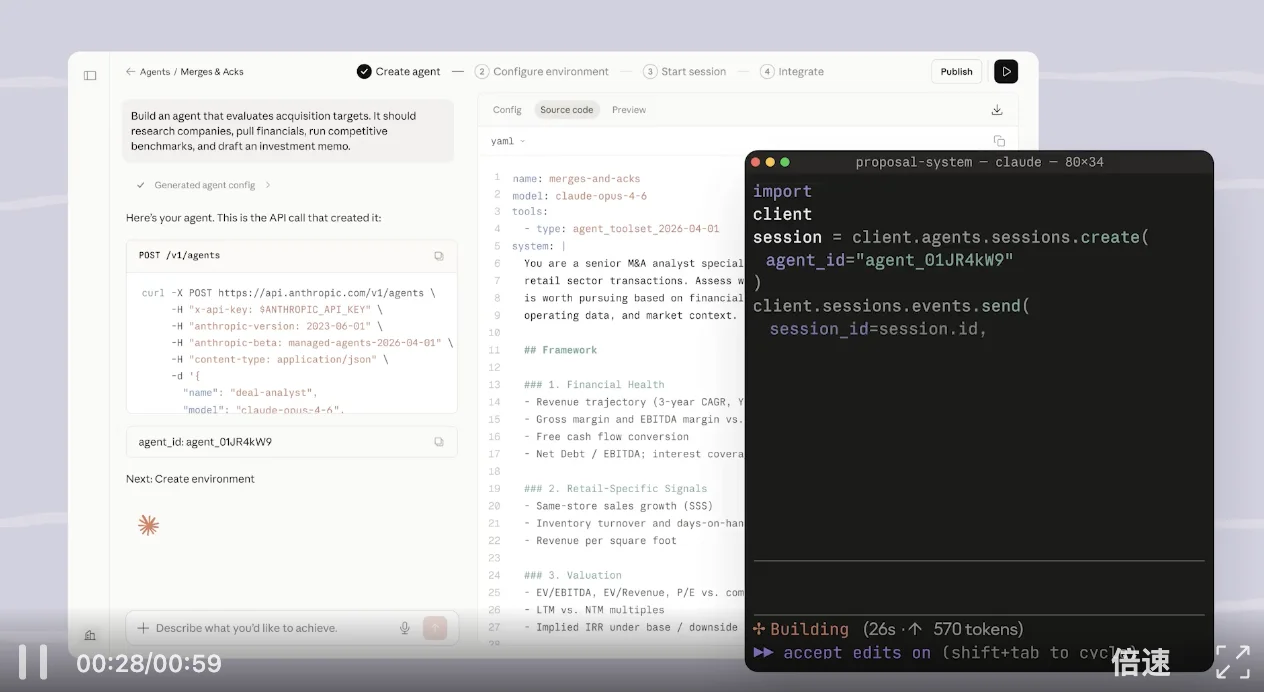Open the organization building icon

click(x=90, y=635)
